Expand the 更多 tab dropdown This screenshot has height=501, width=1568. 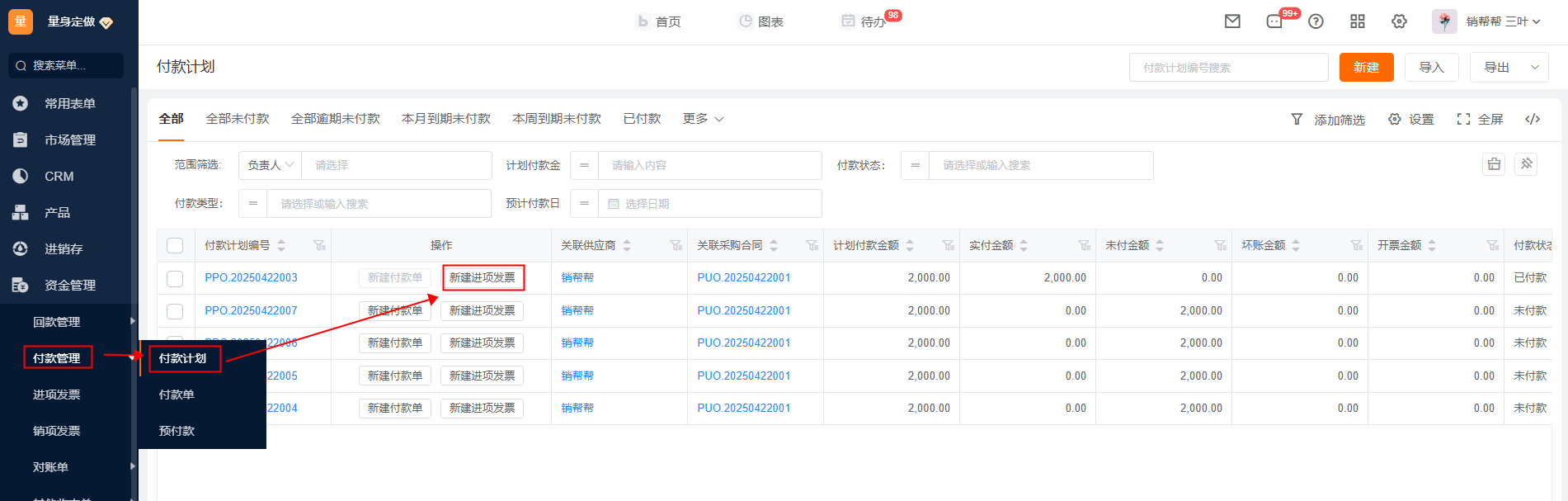704,119
